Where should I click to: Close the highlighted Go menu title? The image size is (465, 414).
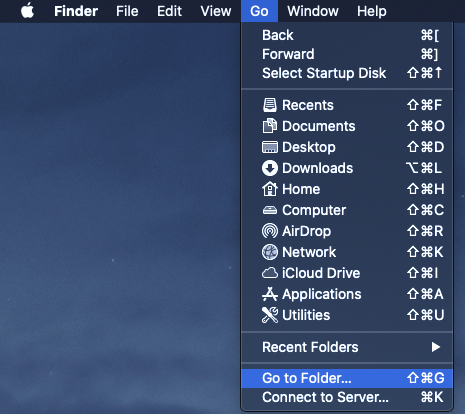[x=259, y=11]
